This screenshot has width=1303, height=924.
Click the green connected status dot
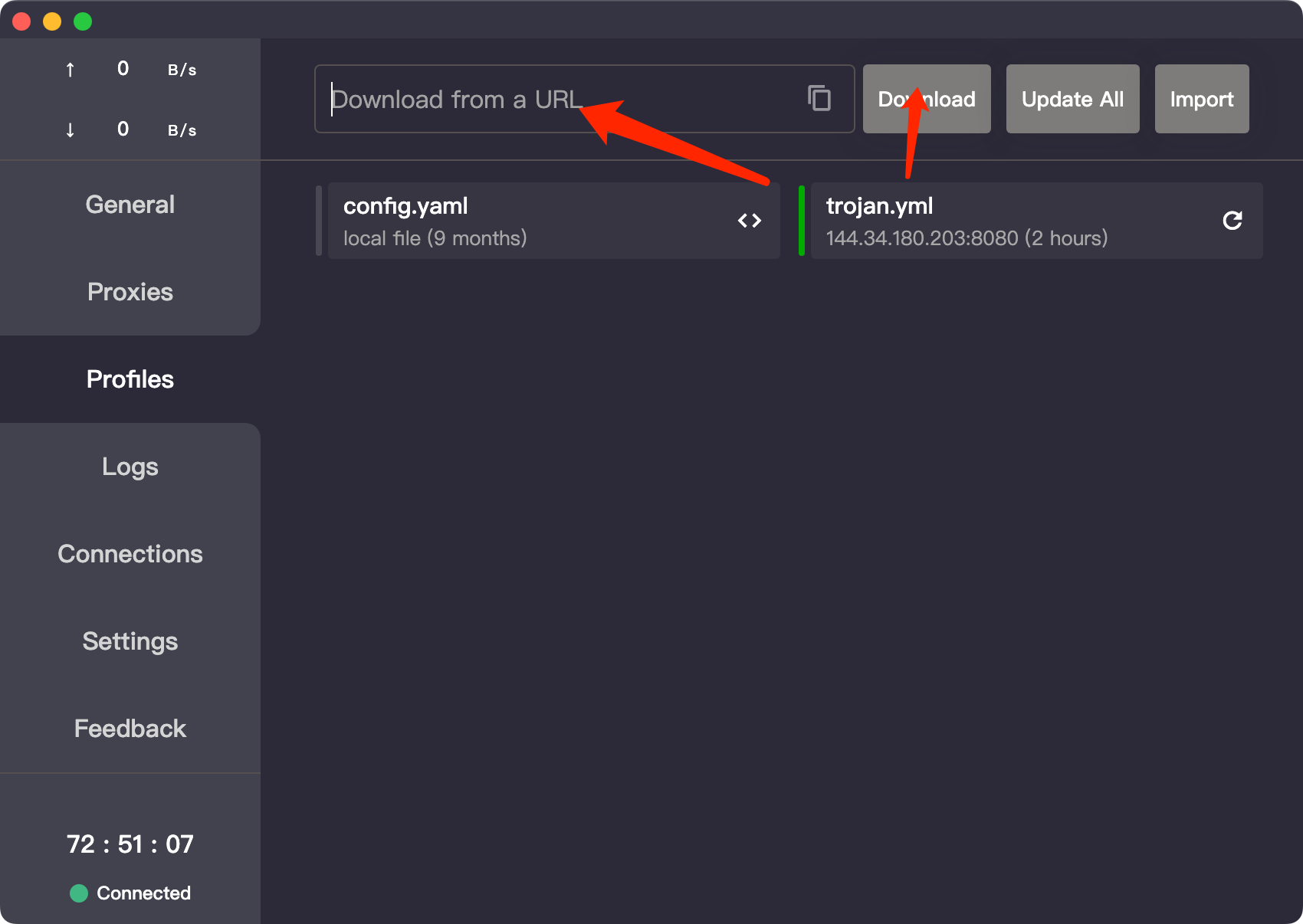click(79, 893)
